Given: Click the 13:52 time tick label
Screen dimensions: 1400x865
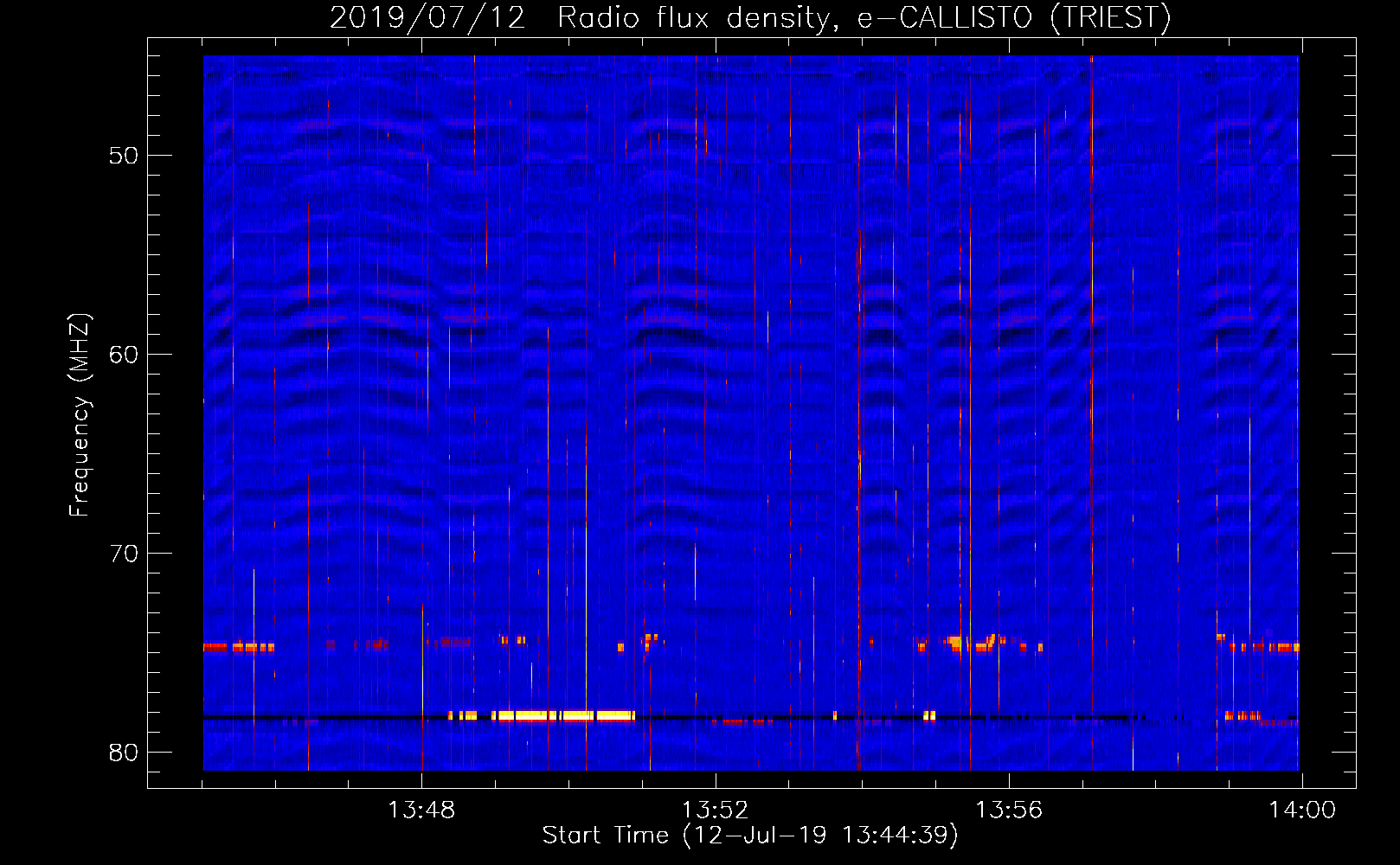Looking at the screenshot, I should pos(715,811).
